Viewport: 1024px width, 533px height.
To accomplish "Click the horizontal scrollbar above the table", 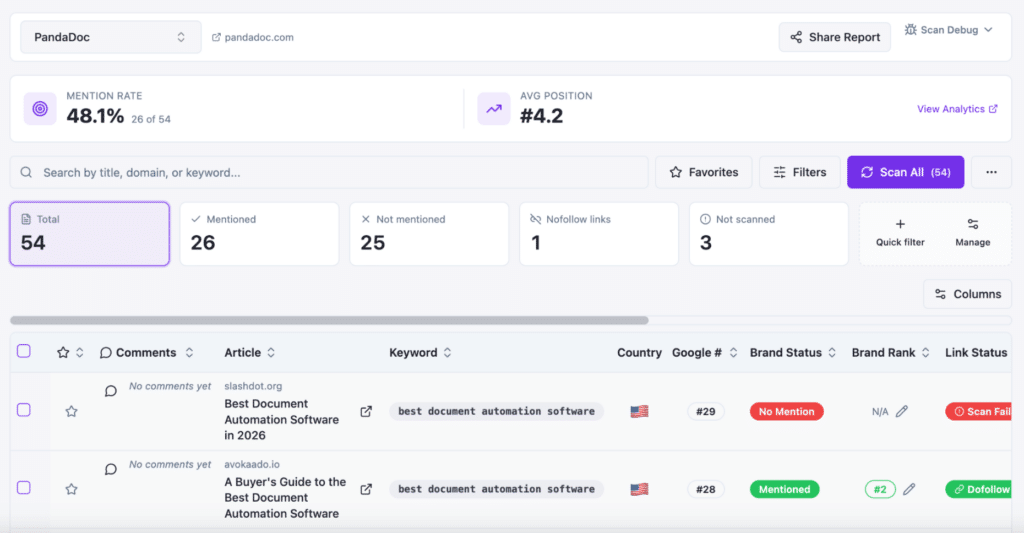I will (x=329, y=321).
